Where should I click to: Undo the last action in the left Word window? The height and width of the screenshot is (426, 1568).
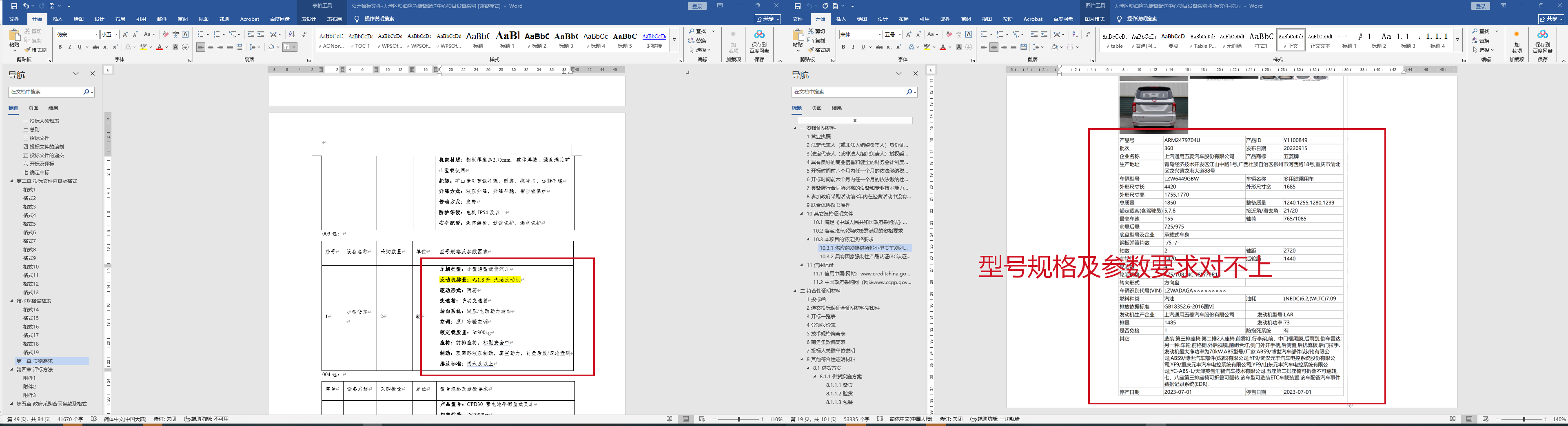(x=26, y=6)
